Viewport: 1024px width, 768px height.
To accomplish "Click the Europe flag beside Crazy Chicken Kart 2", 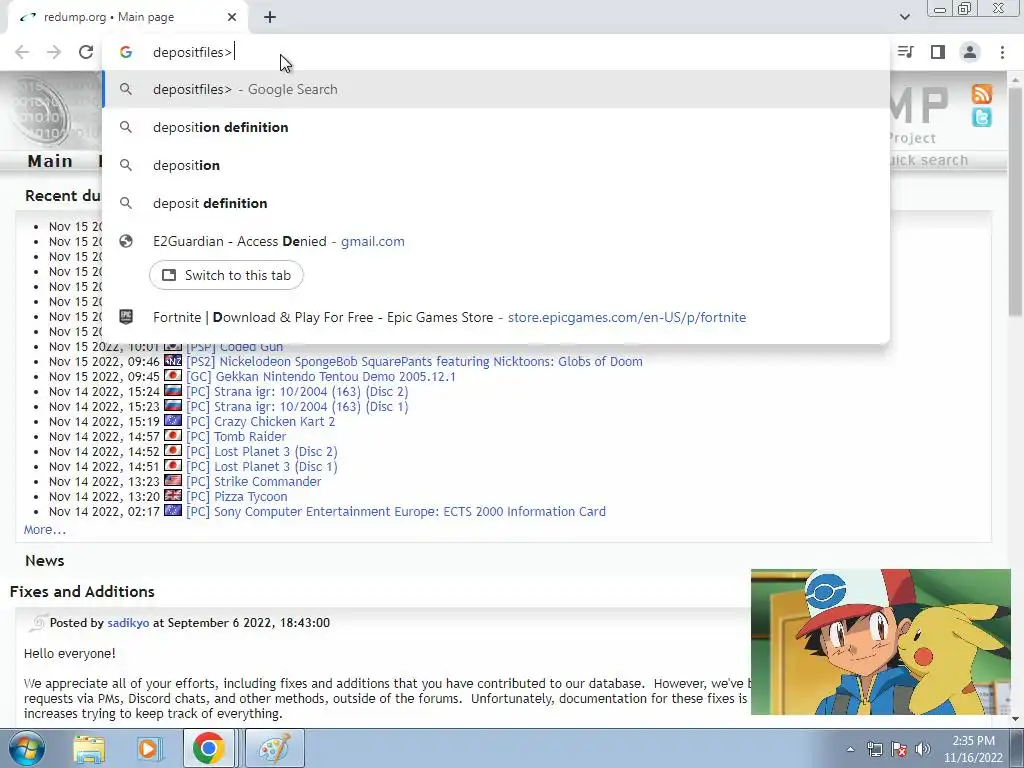I will coord(173,421).
